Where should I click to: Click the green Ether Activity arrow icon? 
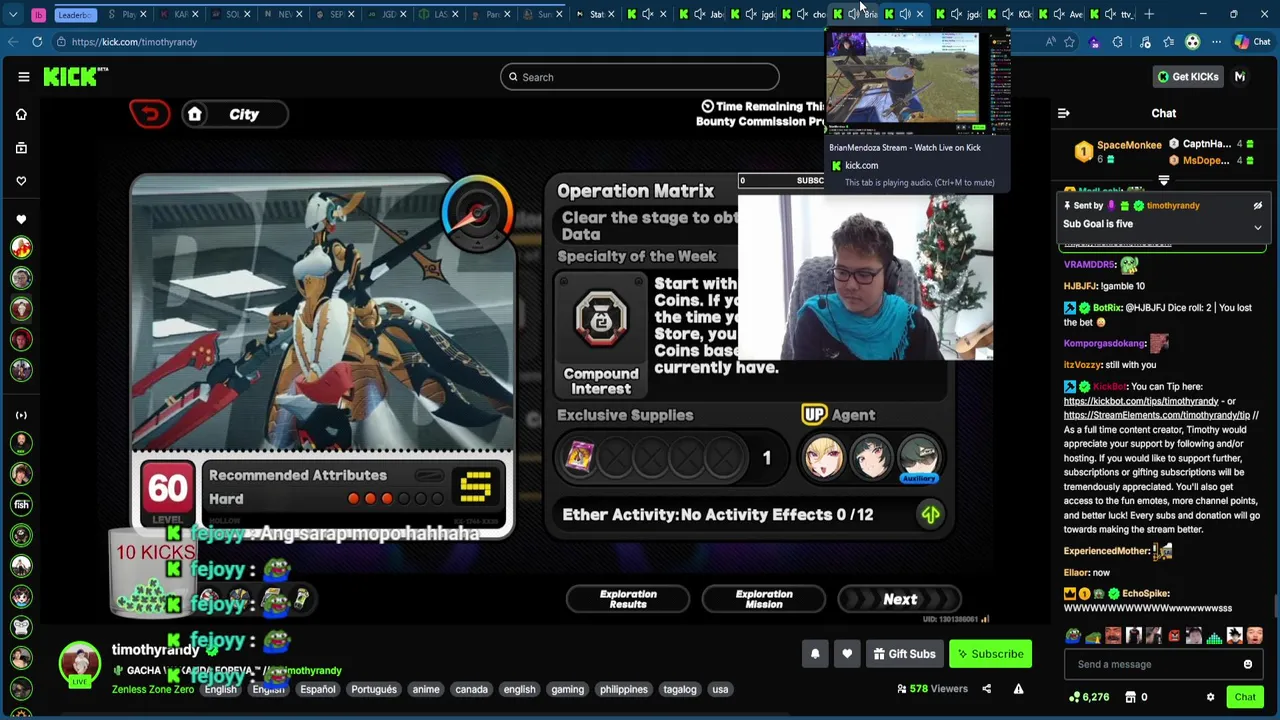tap(930, 515)
